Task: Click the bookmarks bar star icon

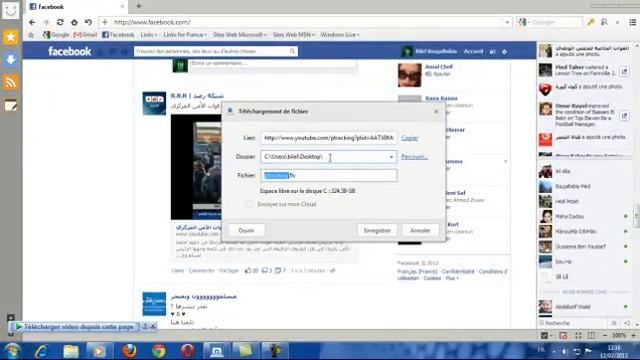Action: click(31, 35)
